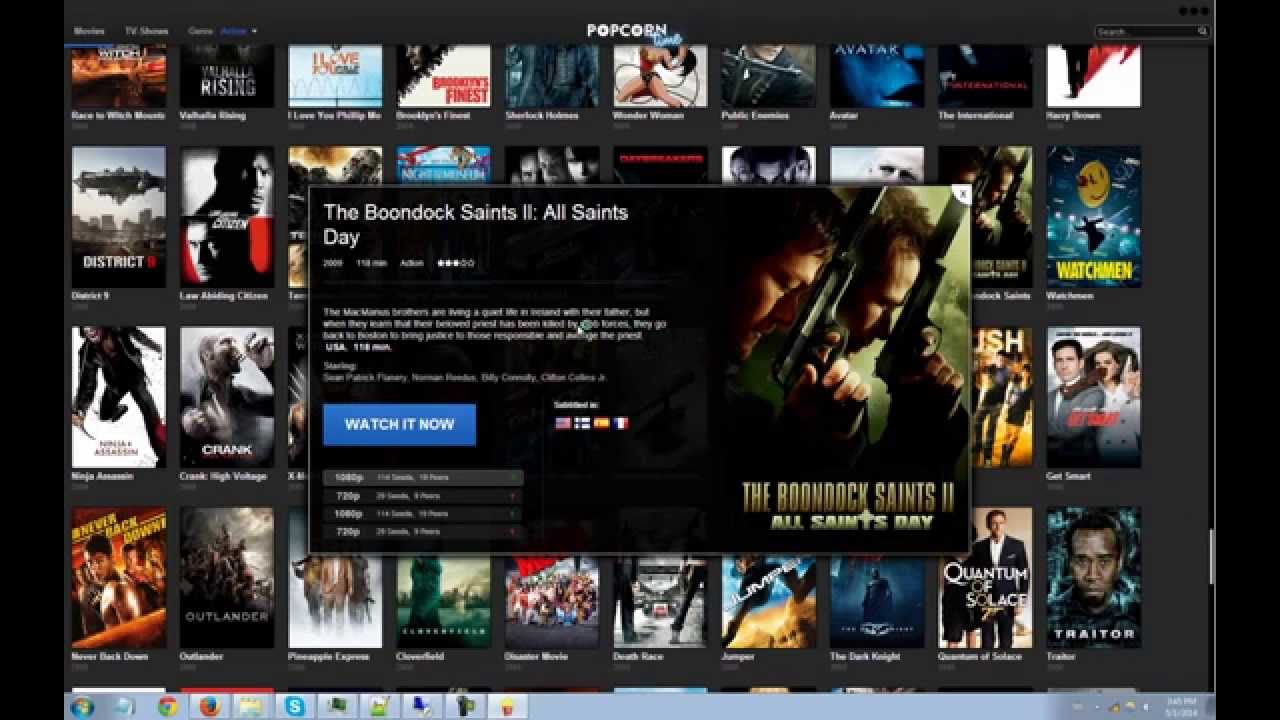The image size is (1280, 720).
Task: Close the Boondock Saints II details popup
Action: [961, 194]
